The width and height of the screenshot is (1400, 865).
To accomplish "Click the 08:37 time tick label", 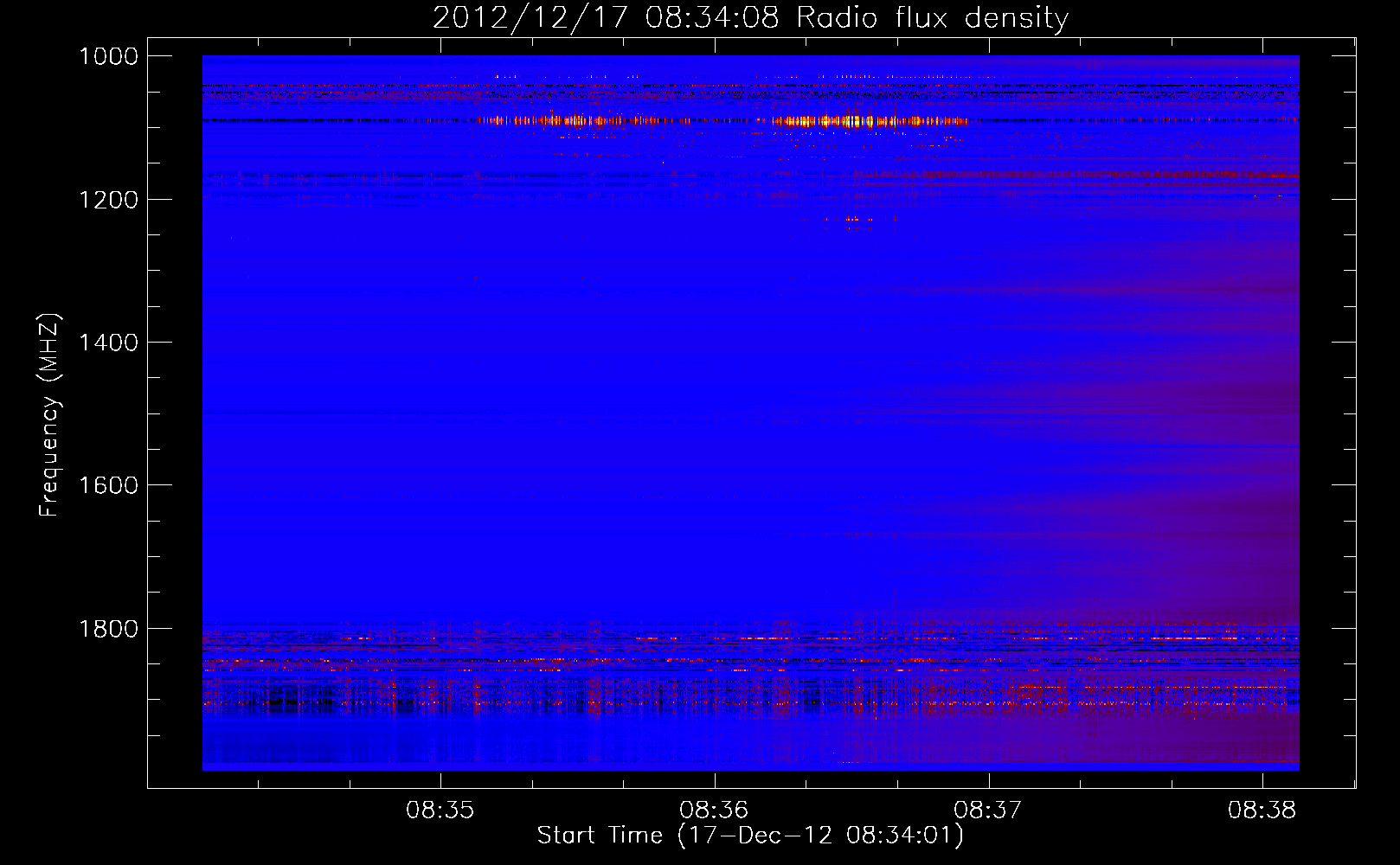I will click(988, 811).
